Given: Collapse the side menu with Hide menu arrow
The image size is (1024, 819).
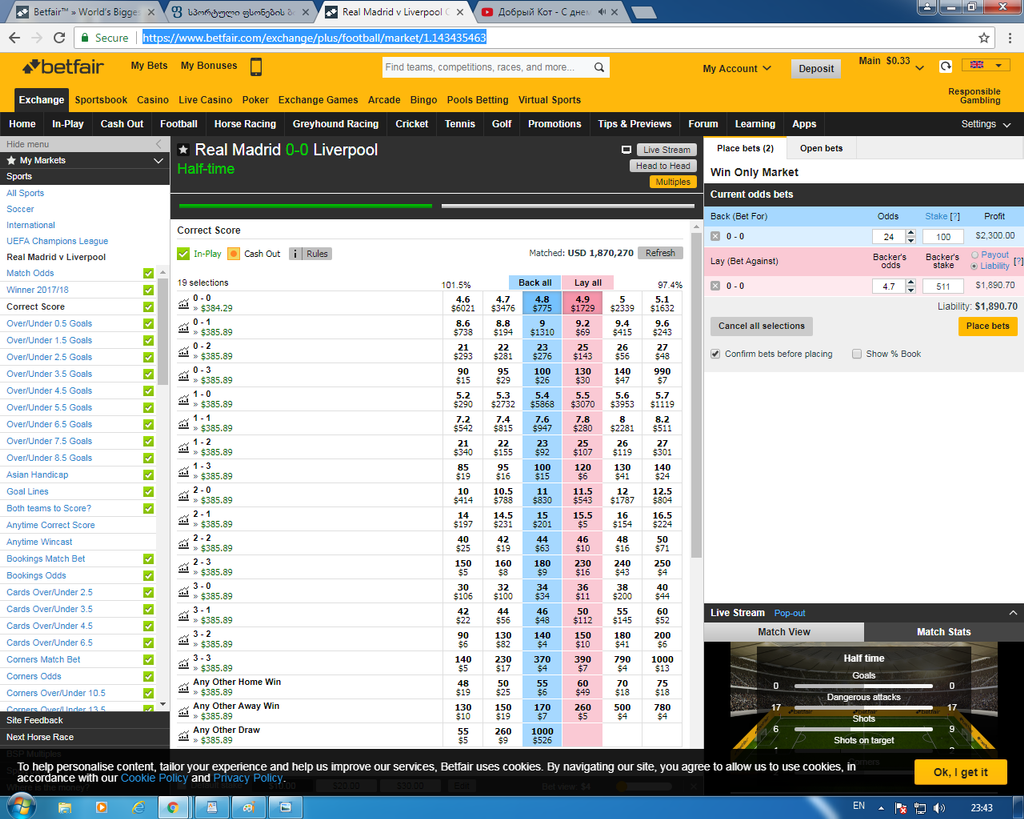Looking at the screenshot, I should pos(158,144).
